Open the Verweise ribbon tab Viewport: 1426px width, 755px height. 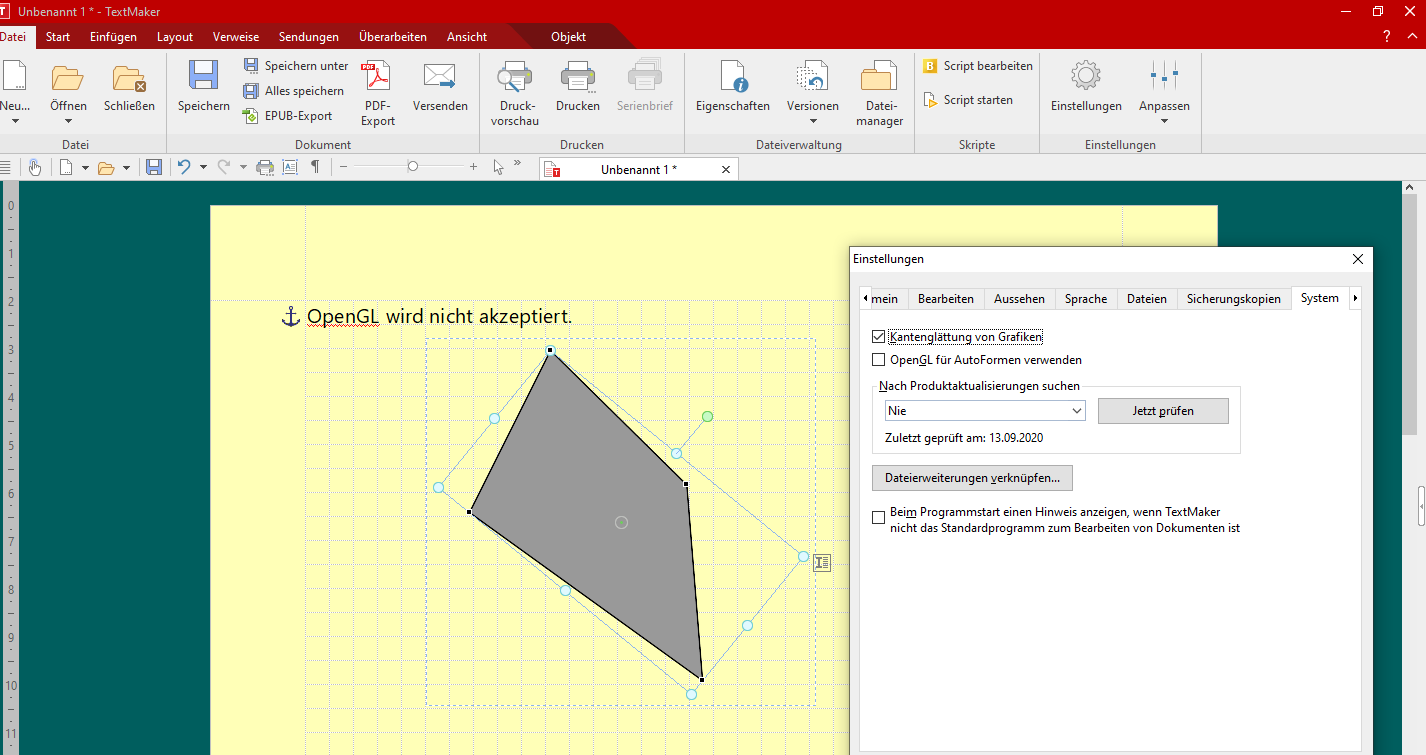click(236, 37)
